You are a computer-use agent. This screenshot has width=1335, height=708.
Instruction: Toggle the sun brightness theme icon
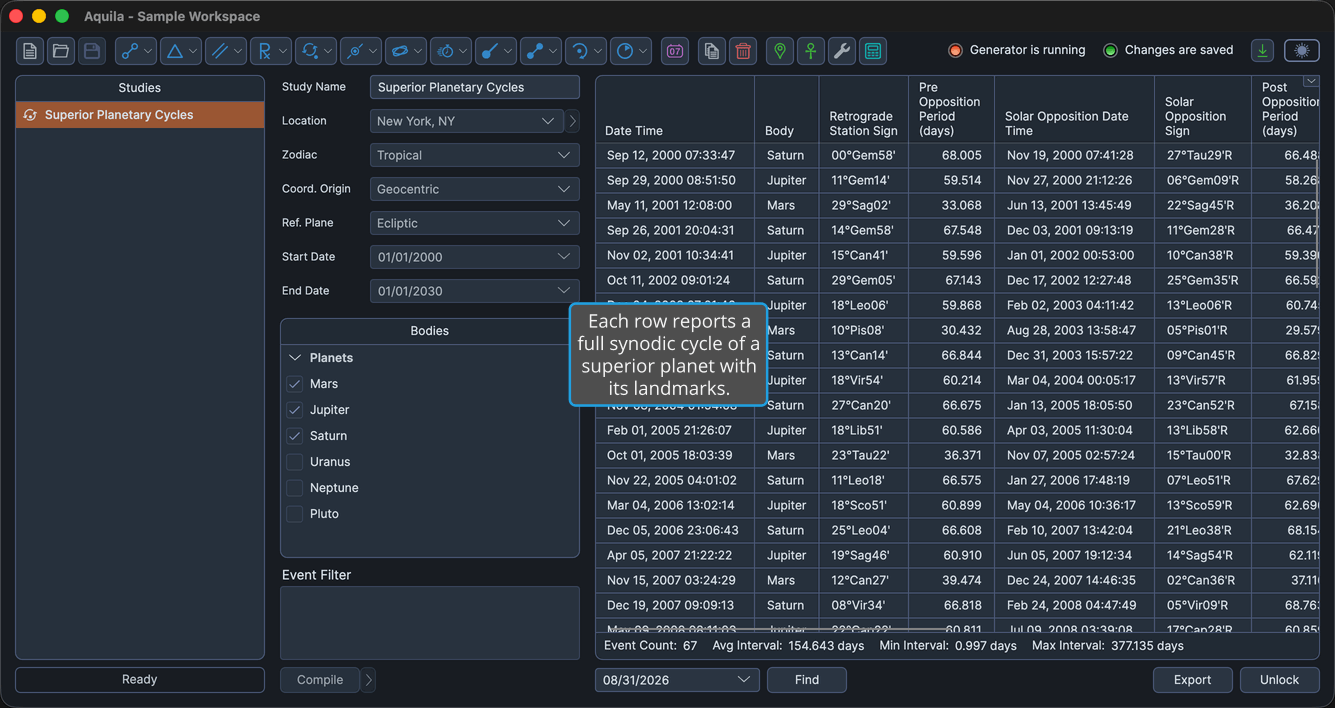coord(1302,50)
